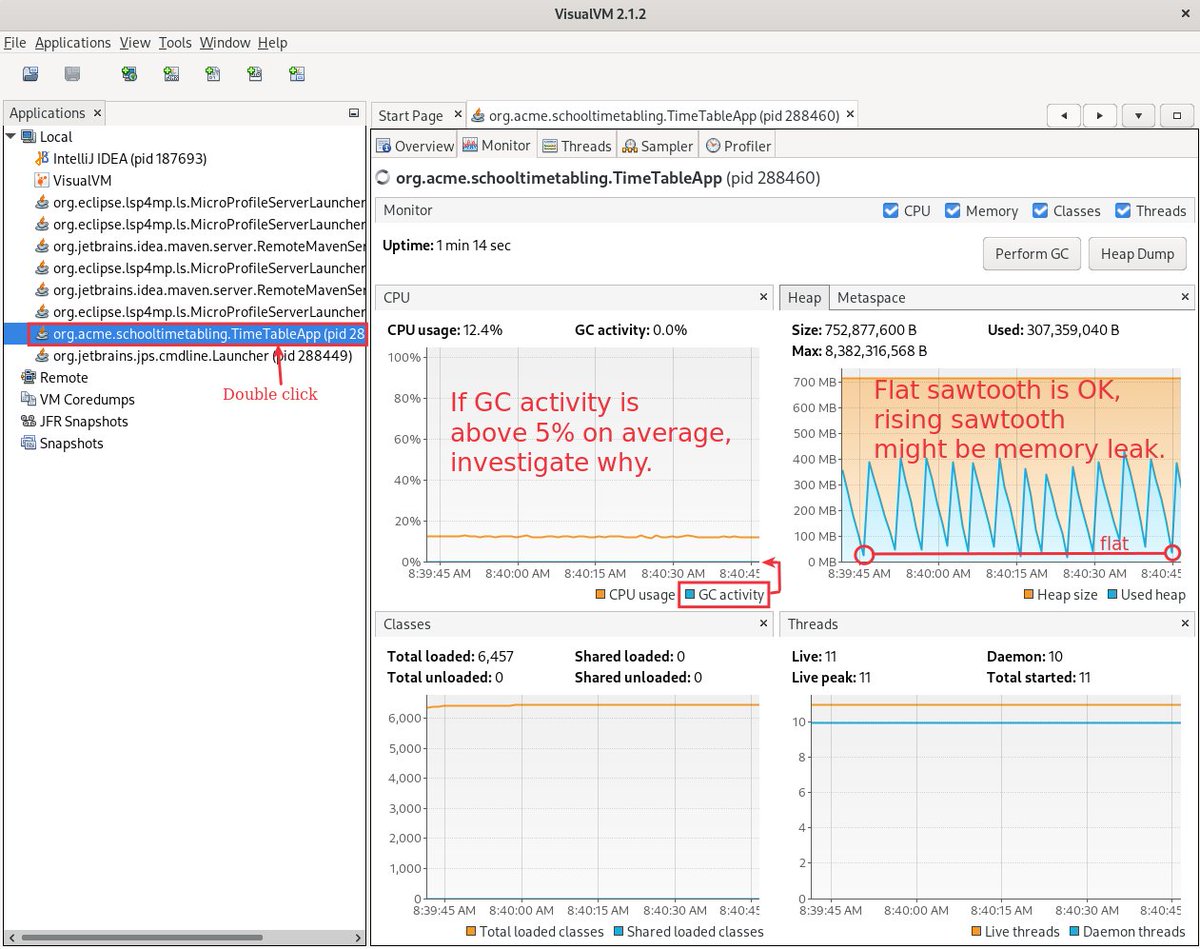The height and width of the screenshot is (949, 1200).
Task: Click the Add Remote Host toolbar icon
Action: point(129,74)
